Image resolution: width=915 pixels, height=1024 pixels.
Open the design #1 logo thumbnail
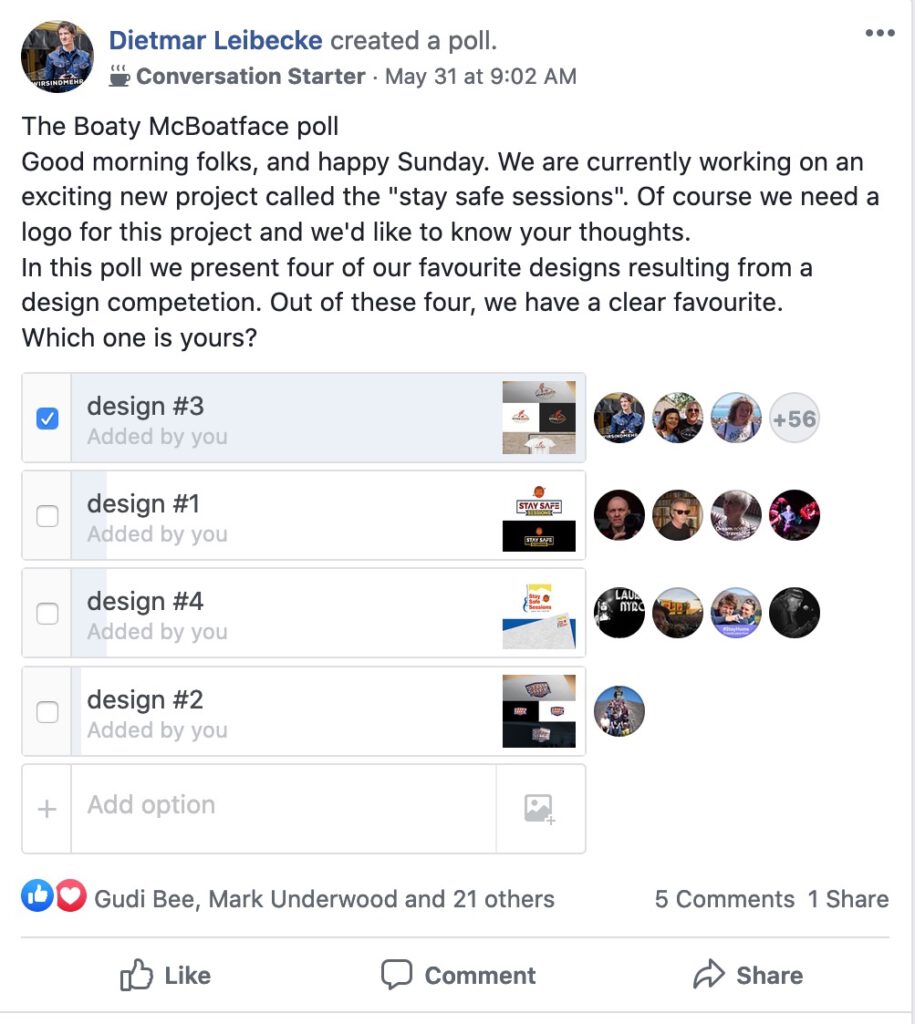click(x=539, y=516)
